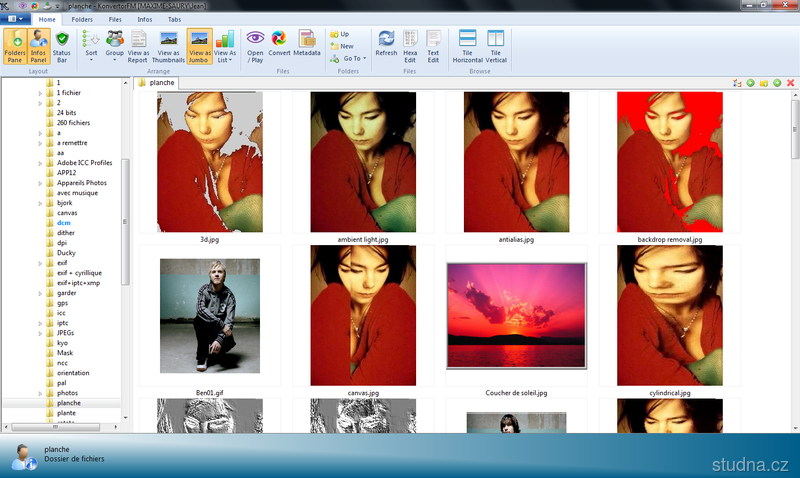The image size is (800, 478).
Task: Open the Files ribbon tab
Action: click(115, 19)
